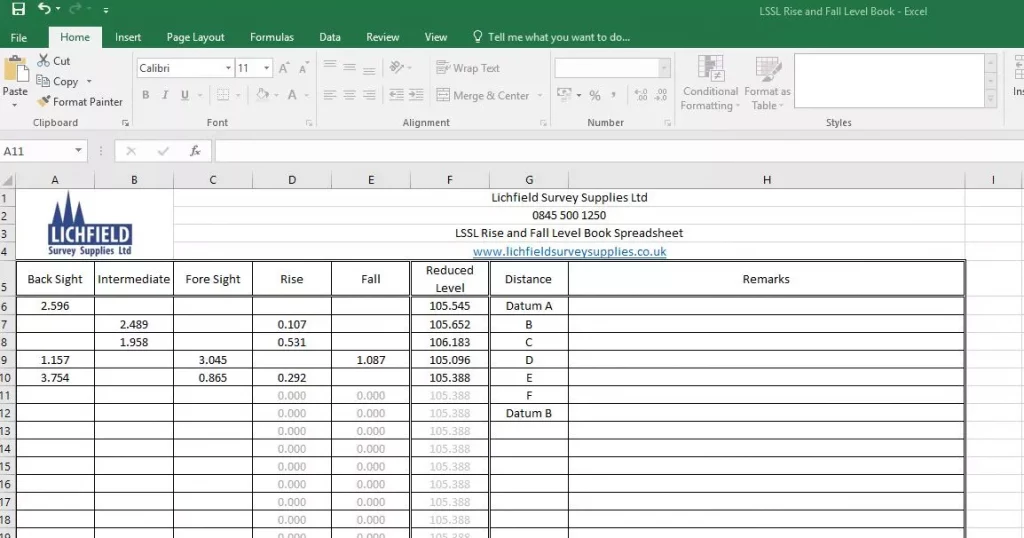
Task: Open the Data tab
Action: point(330,37)
